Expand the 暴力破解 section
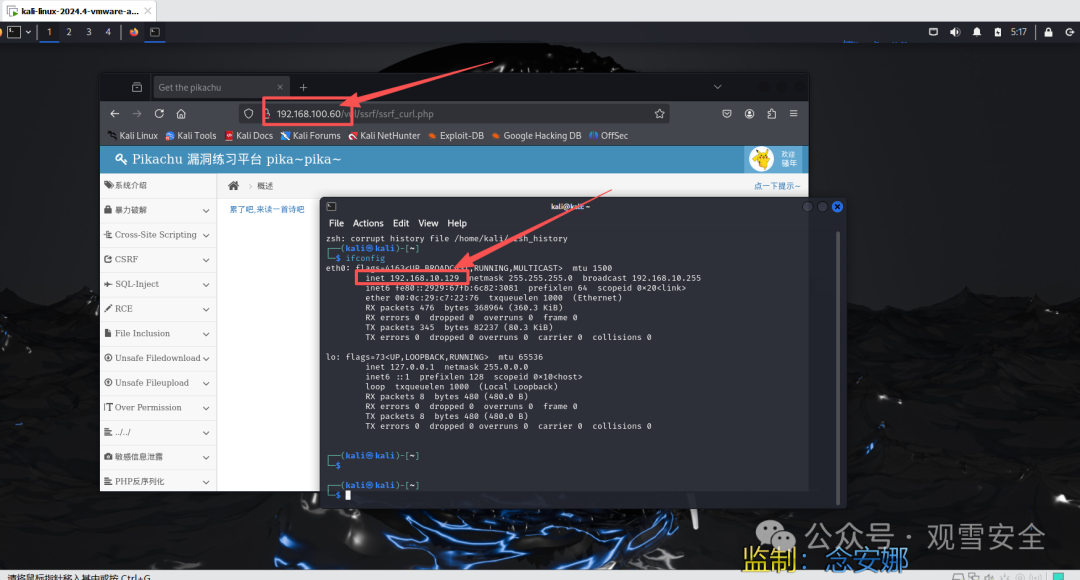 click(x=158, y=210)
